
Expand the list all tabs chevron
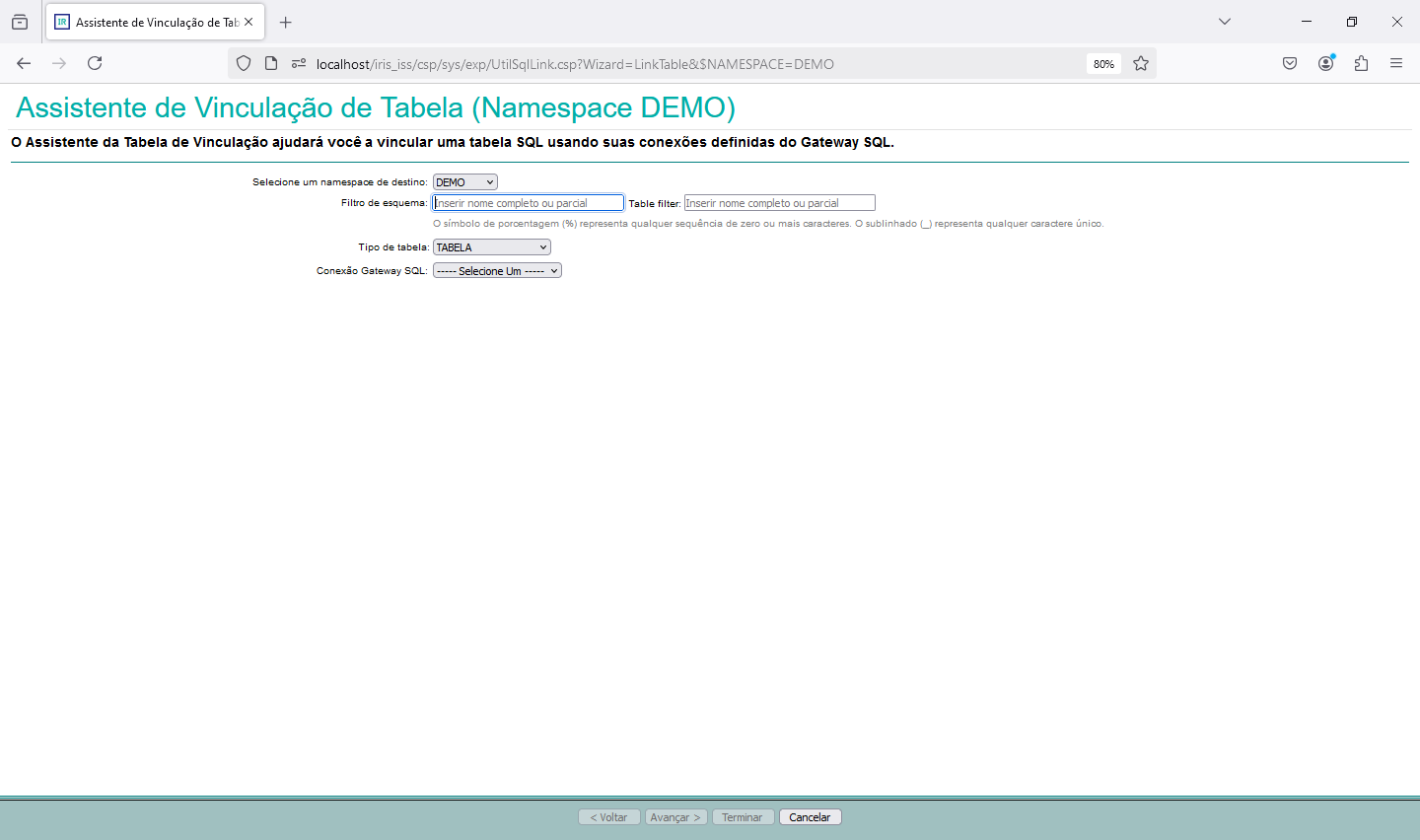(x=1225, y=22)
